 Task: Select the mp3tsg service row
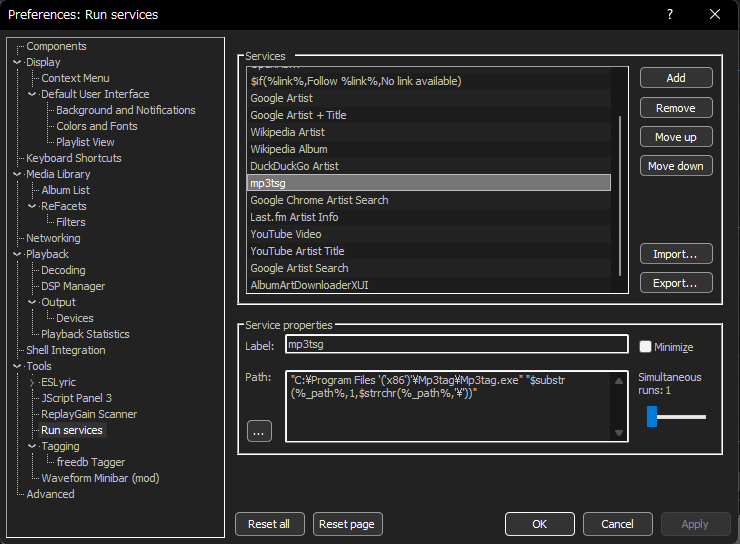[x=429, y=183]
